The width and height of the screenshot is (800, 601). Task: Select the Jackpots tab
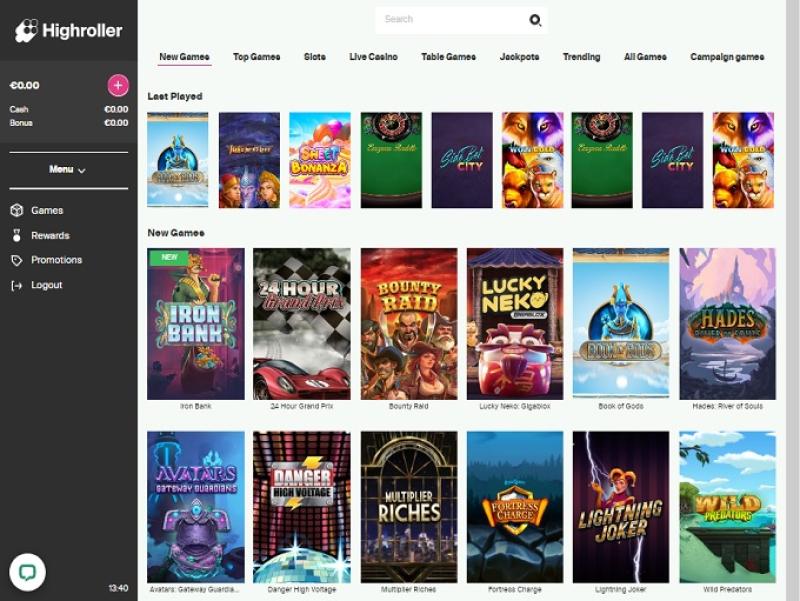pos(519,57)
